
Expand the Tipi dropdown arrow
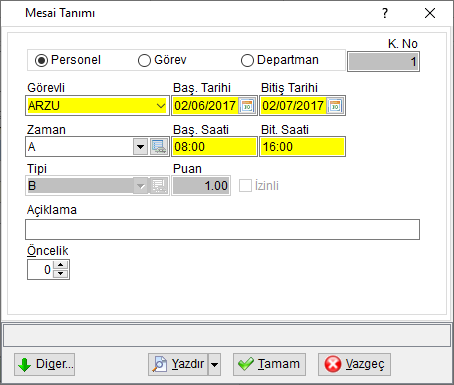tap(140, 186)
